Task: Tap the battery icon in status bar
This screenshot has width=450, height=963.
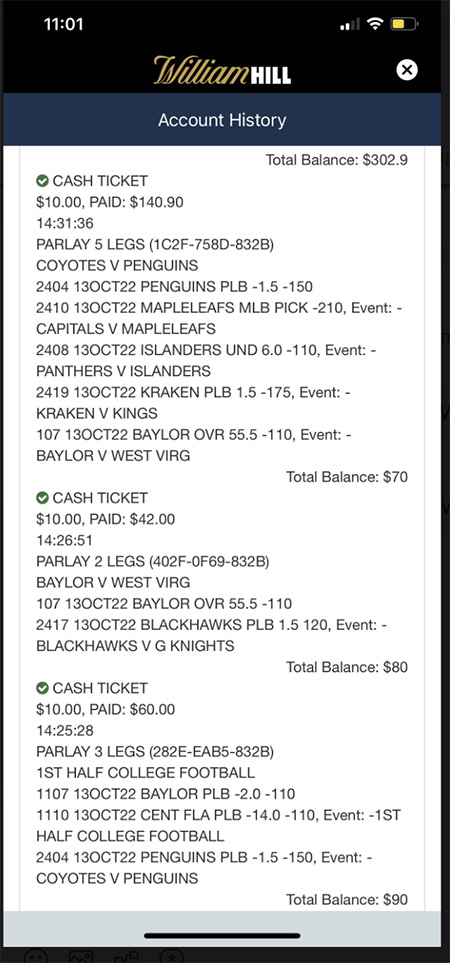Action: pos(404,25)
